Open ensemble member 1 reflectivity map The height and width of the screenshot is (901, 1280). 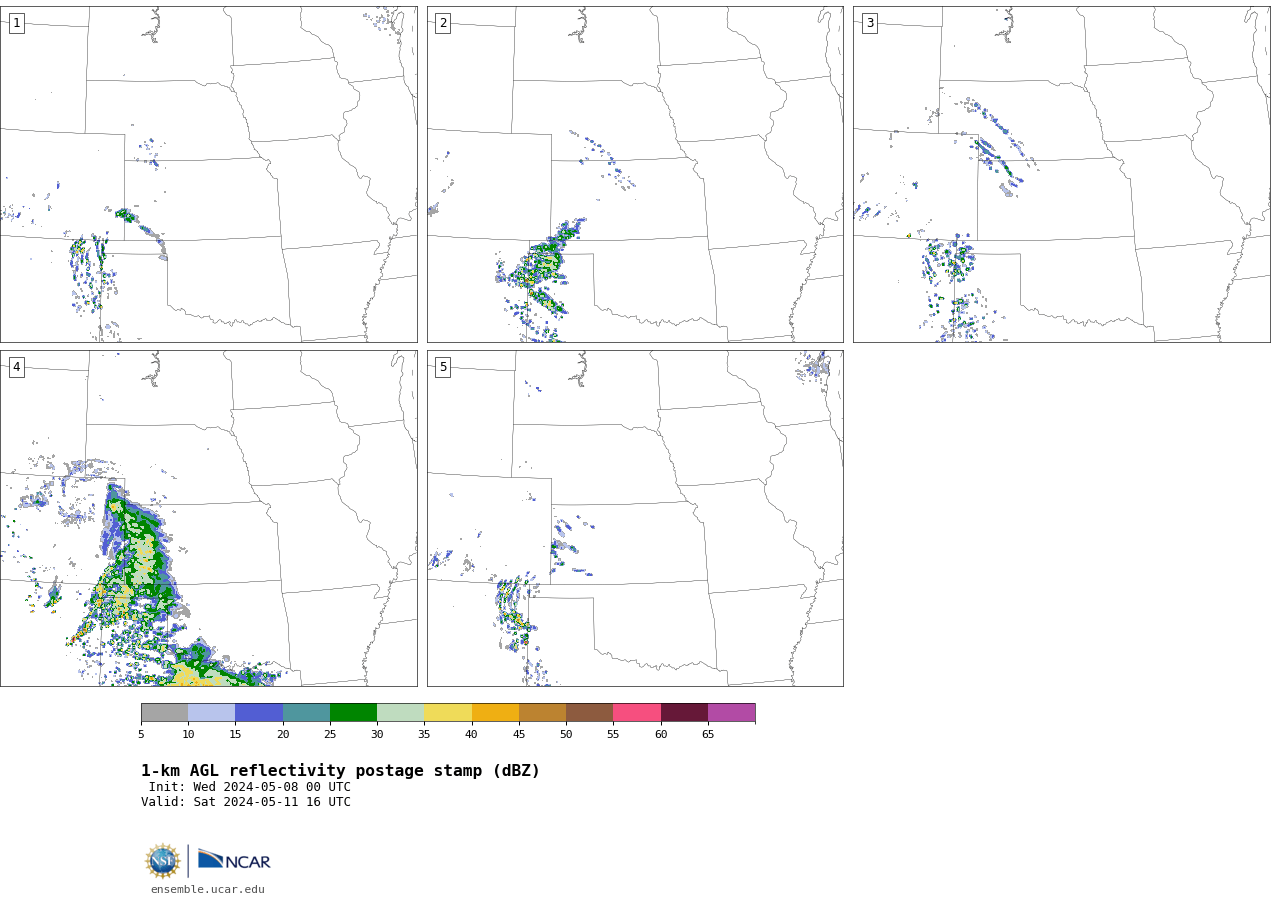tap(208, 174)
